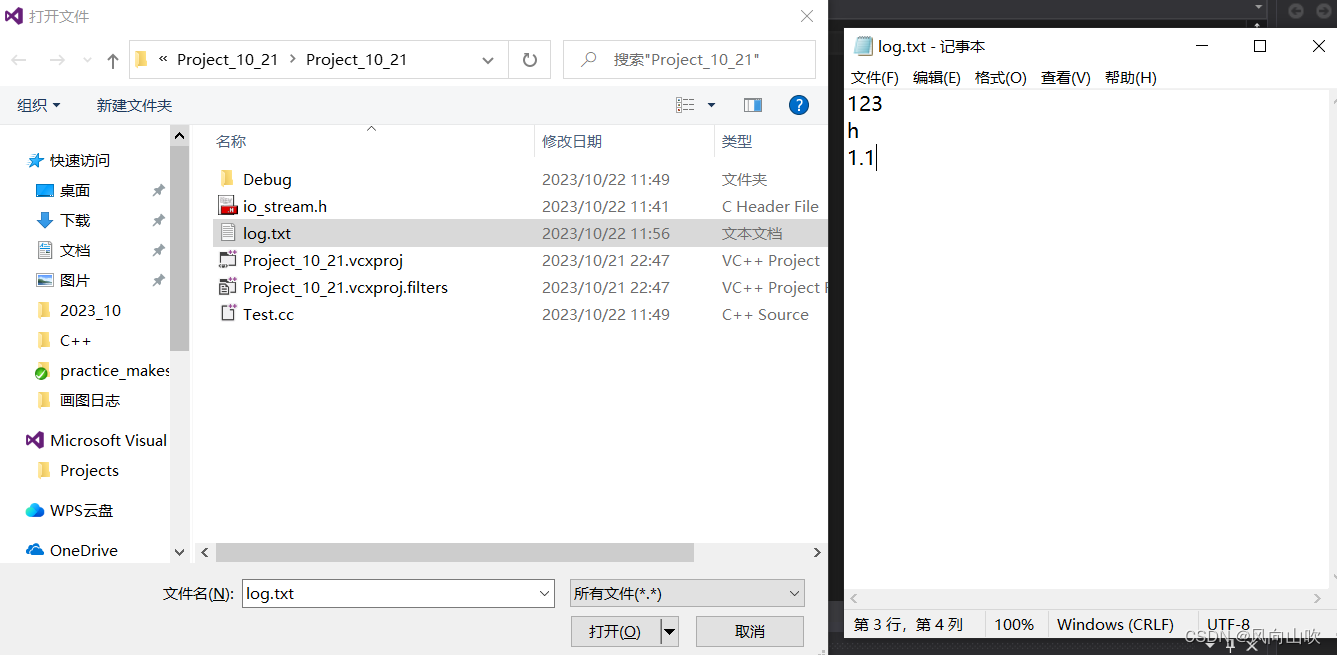Viewport: 1337px width, 655px height.
Task: Click the 打开(O) button
Action: 616,631
